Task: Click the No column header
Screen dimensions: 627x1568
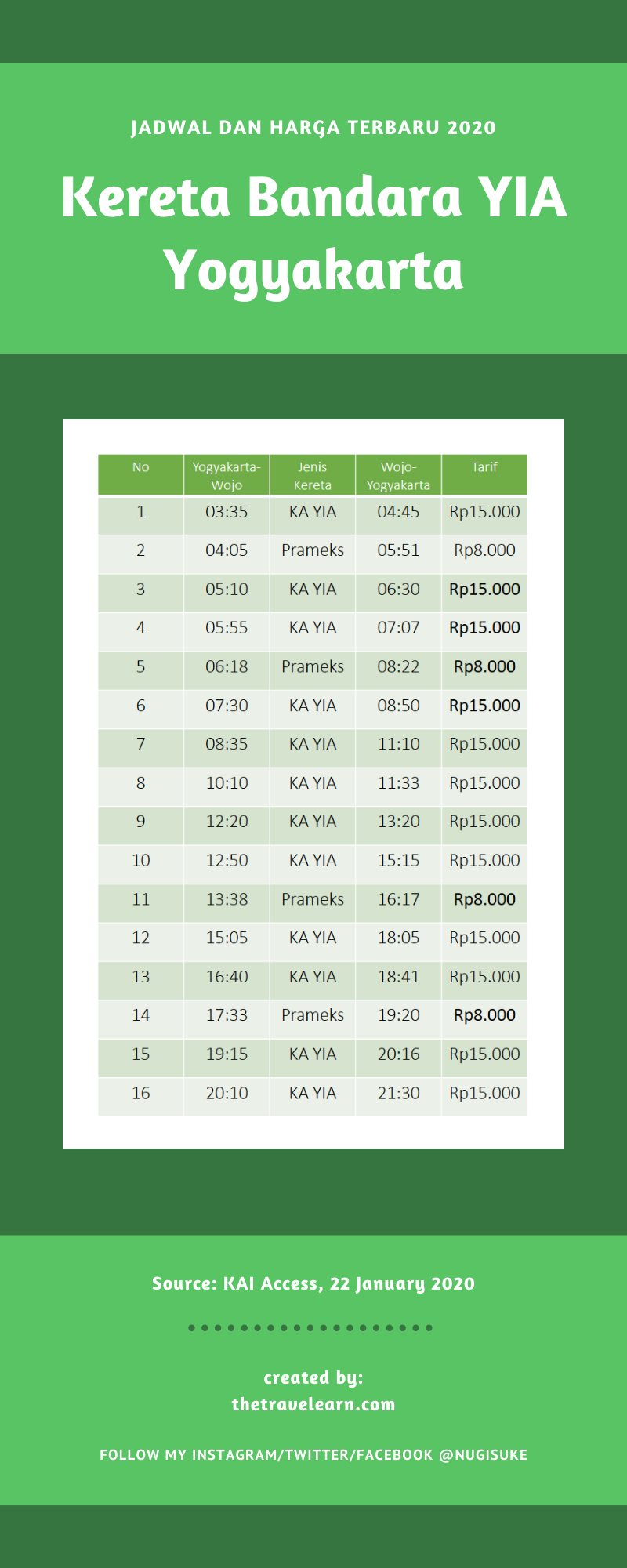Action: 140,467
